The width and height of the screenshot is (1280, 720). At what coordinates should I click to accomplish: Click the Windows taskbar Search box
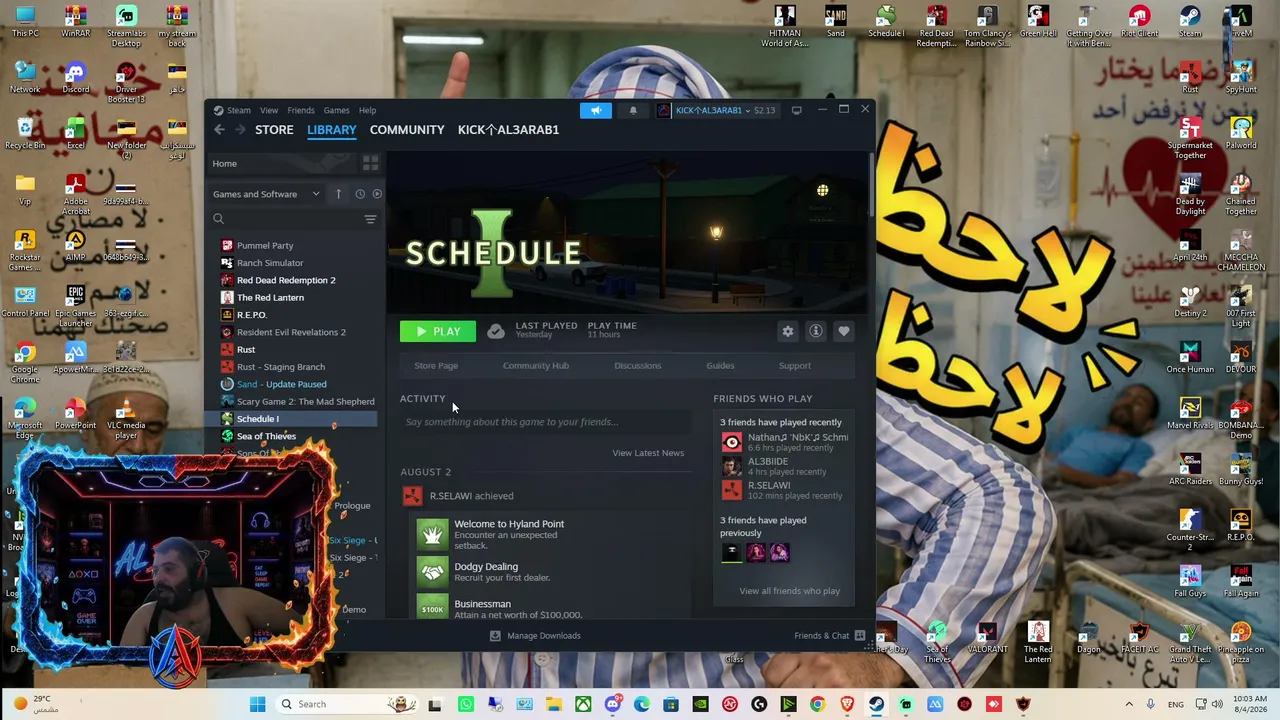coord(345,704)
